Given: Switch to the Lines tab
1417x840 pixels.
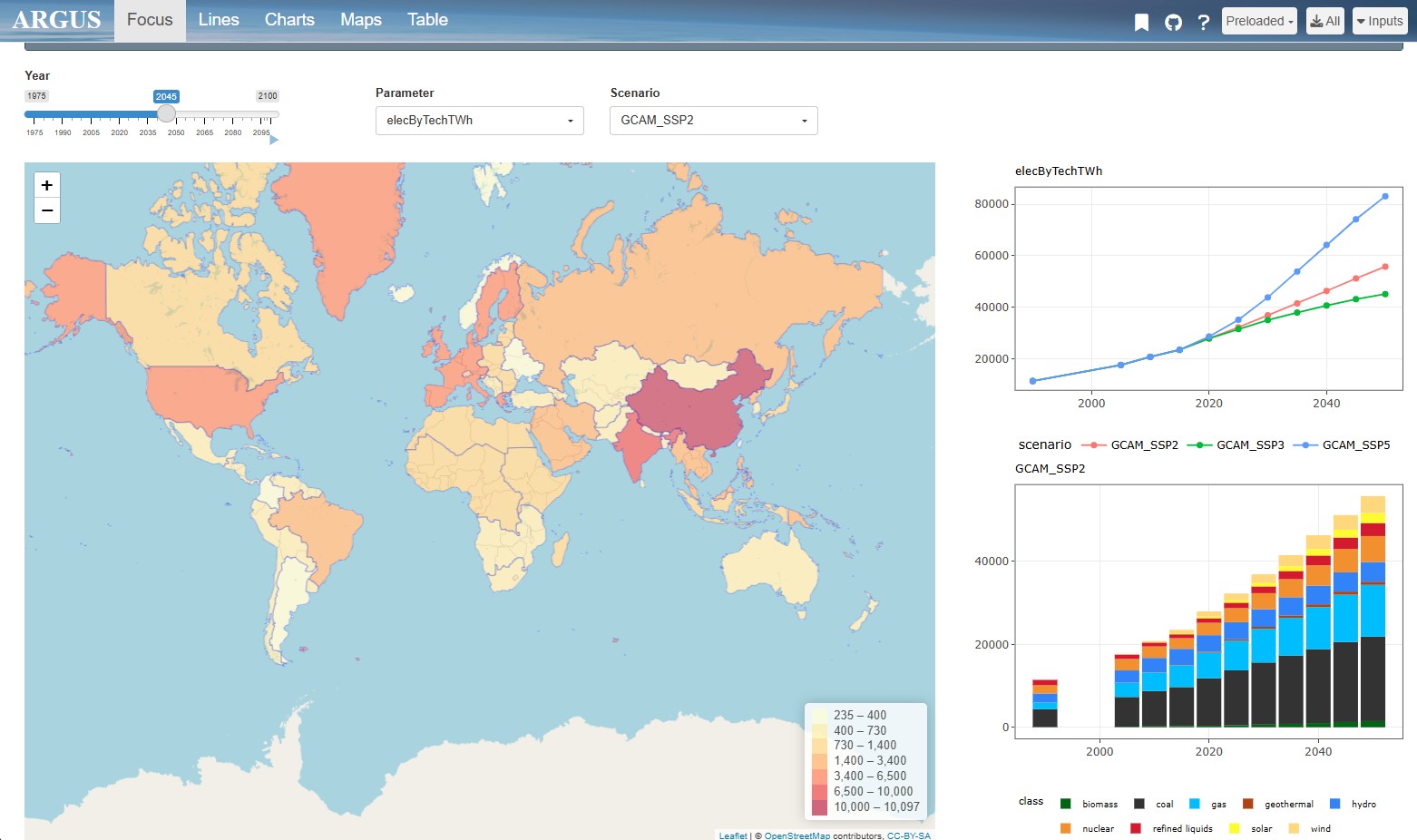Looking at the screenshot, I should (219, 20).
